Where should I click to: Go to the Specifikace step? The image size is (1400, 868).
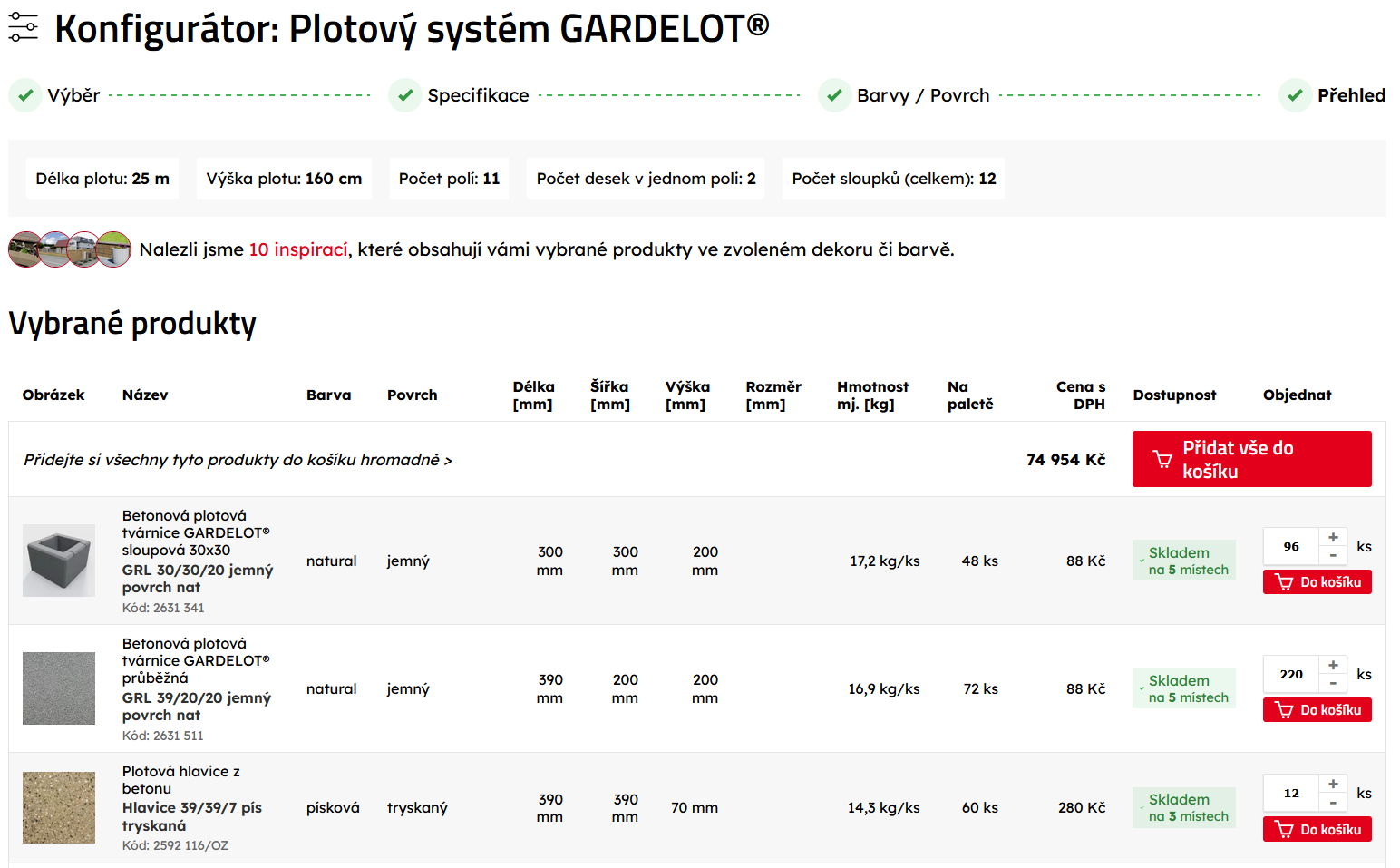(478, 95)
